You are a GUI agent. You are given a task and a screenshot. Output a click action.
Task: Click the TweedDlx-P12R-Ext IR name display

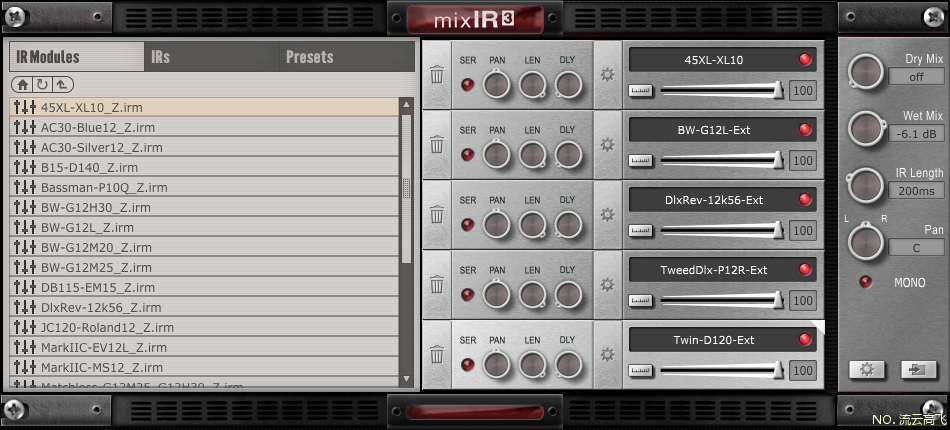point(723,270)
